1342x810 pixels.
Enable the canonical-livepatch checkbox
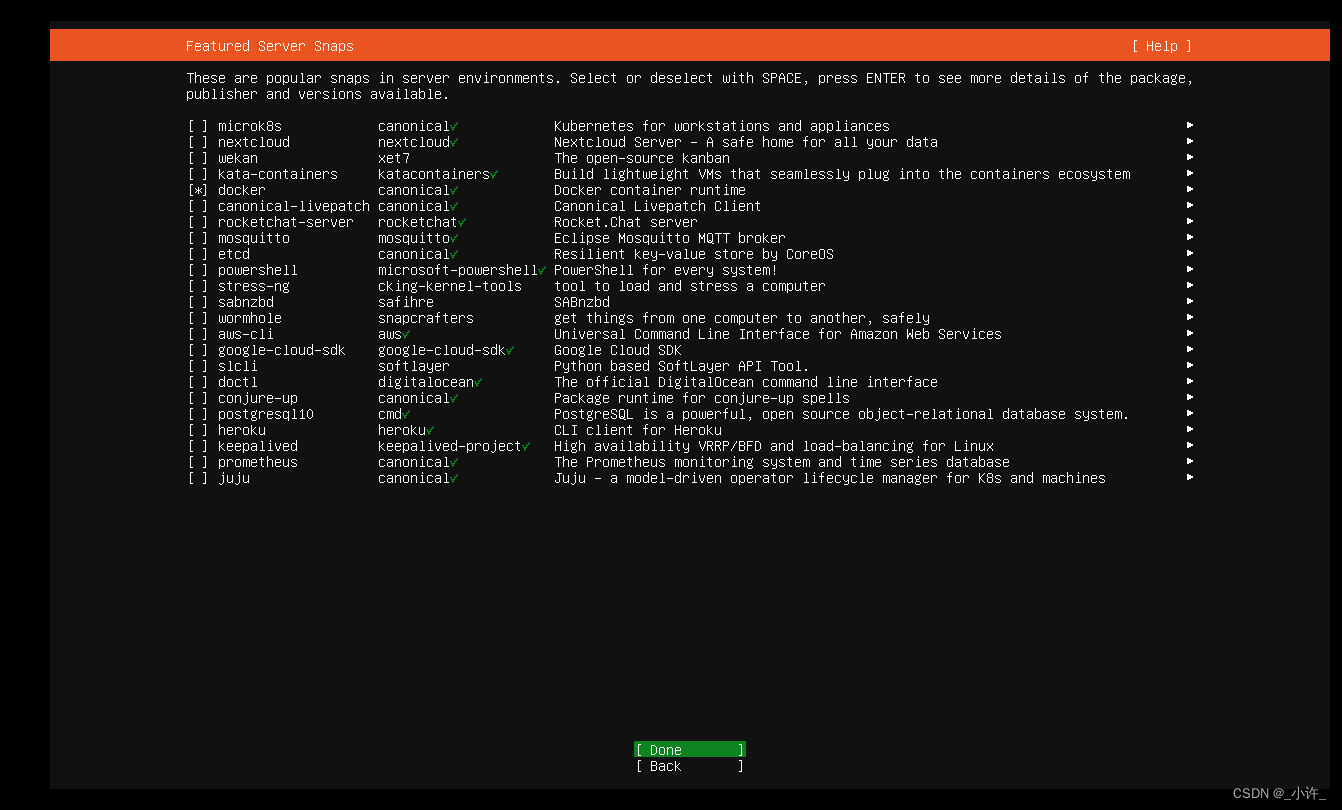pos(198,206)
